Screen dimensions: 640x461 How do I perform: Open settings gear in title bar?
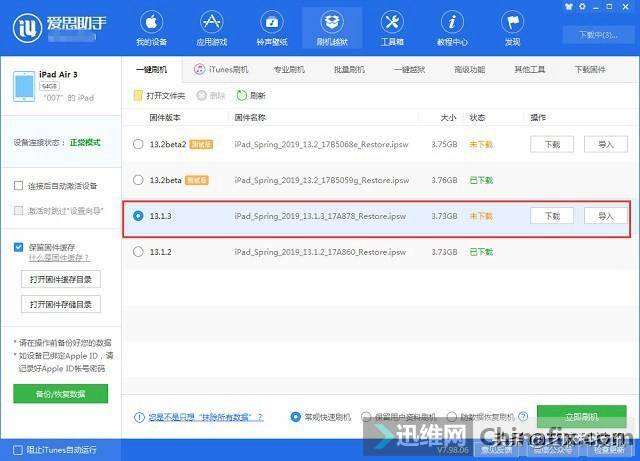pos(582,7)
